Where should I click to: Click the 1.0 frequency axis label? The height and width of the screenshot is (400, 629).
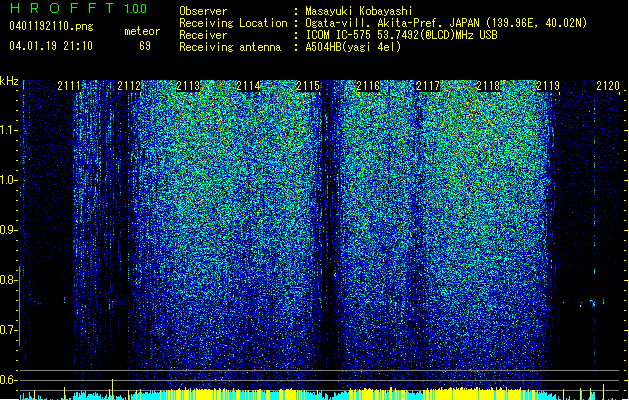(x=9, y=180)
